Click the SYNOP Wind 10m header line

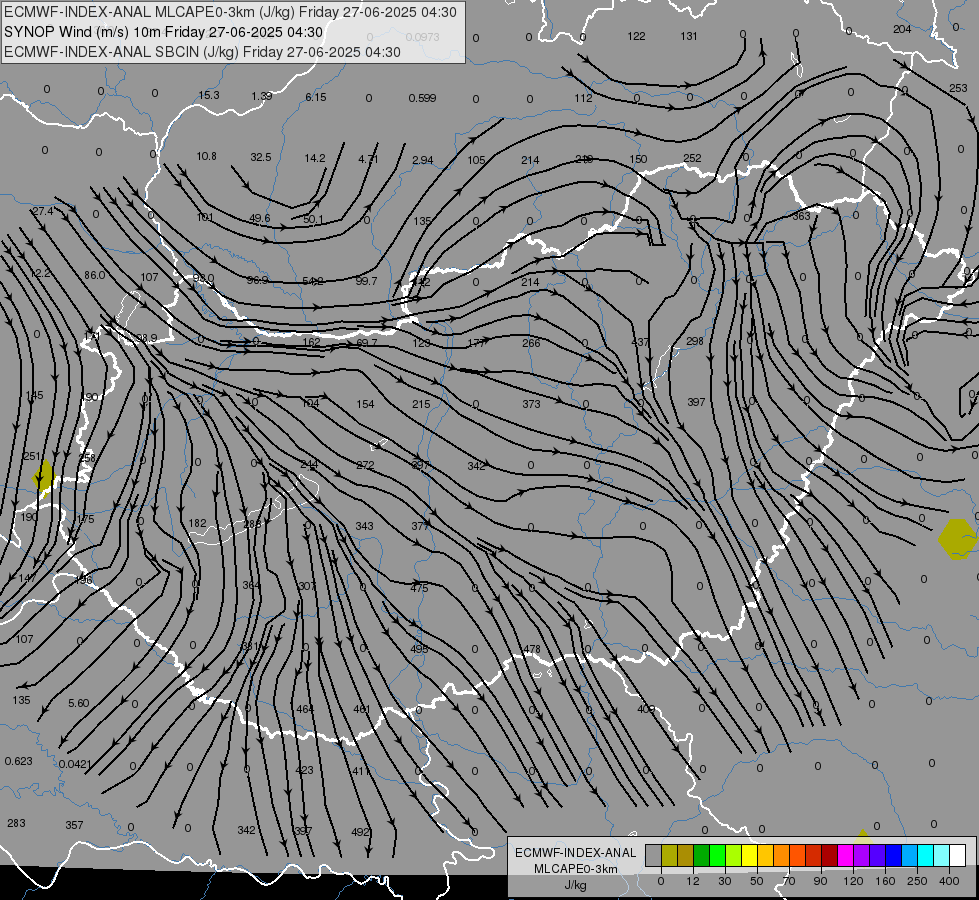[x=164, y=32]
